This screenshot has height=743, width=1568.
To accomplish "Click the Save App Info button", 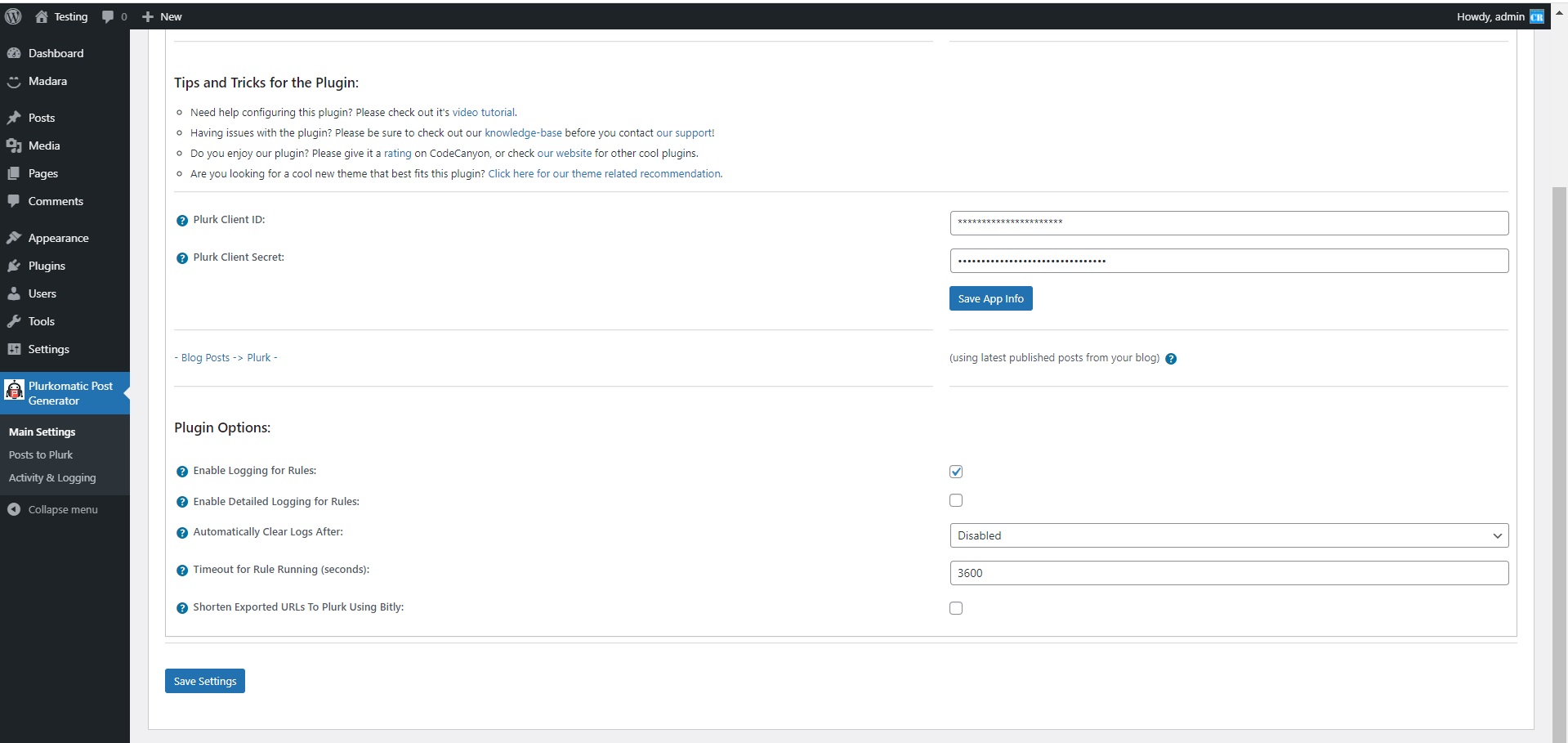I will (990, 298).
